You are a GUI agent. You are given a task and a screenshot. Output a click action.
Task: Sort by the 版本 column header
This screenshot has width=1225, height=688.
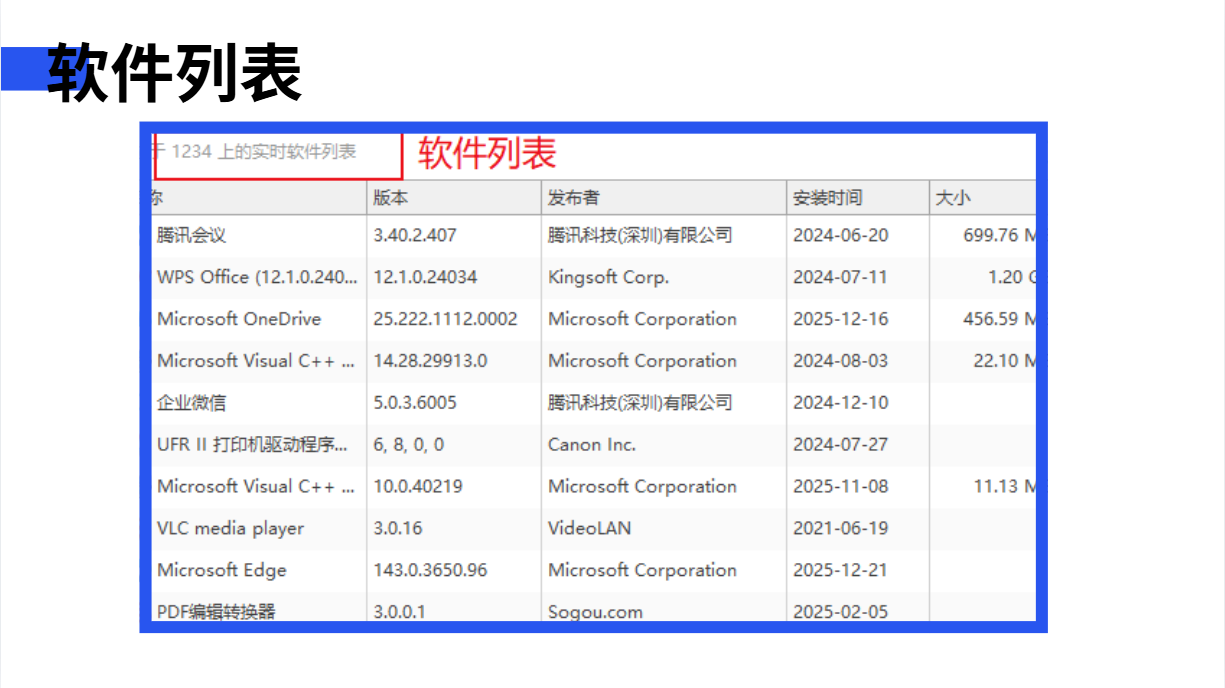pyautogui.click(x=454, y=198)
